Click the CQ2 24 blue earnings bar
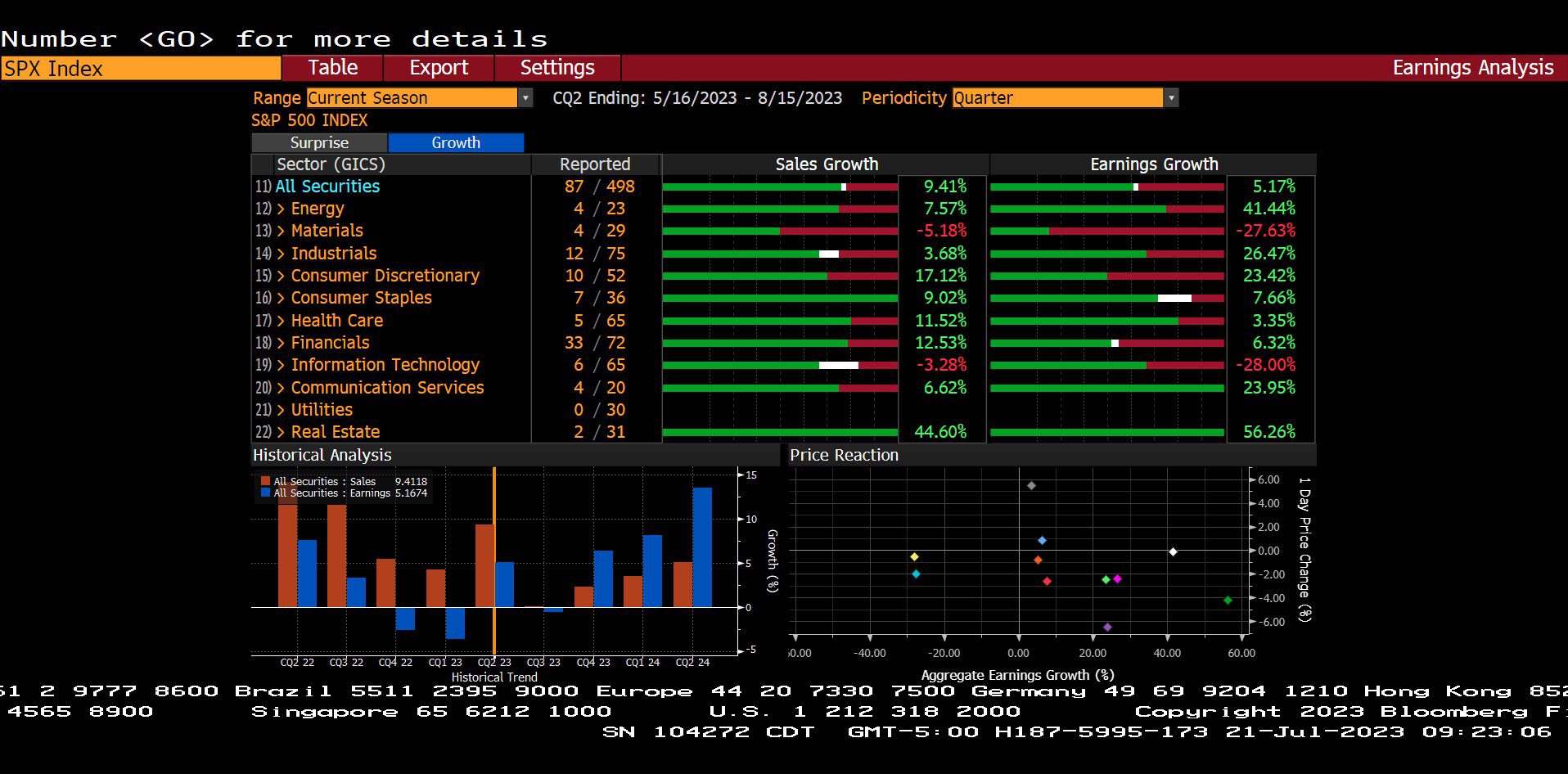 point(702,547)
